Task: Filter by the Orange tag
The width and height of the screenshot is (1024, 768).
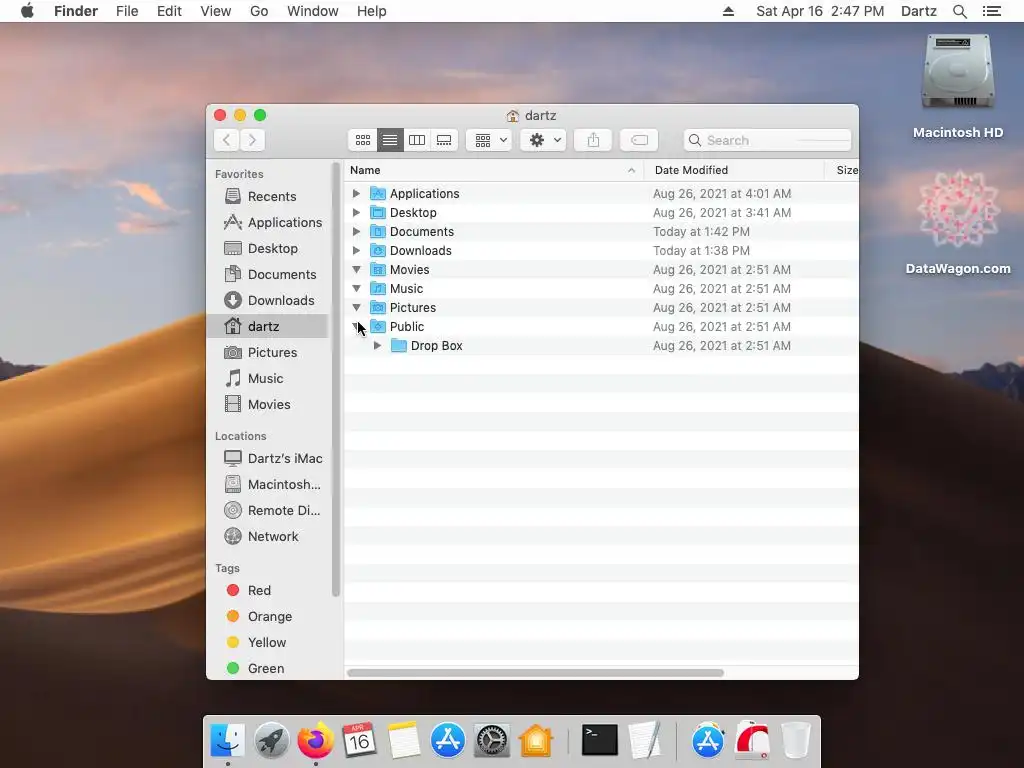Action: [x=268, y=616]
